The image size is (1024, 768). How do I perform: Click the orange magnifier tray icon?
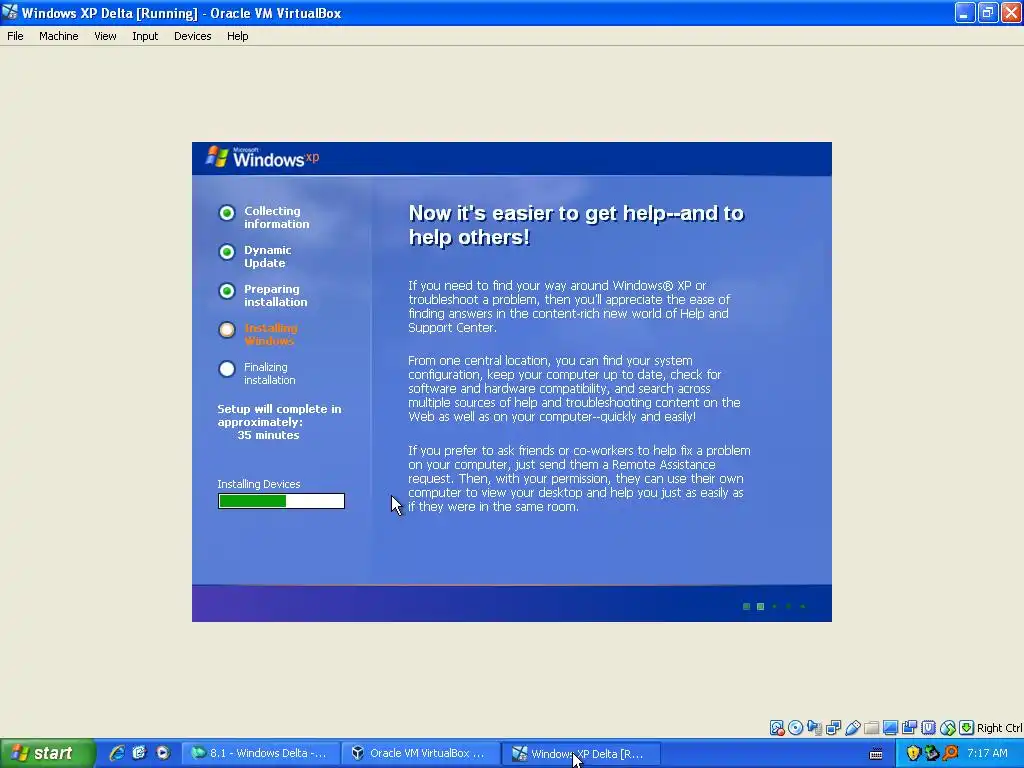point(950,753)
